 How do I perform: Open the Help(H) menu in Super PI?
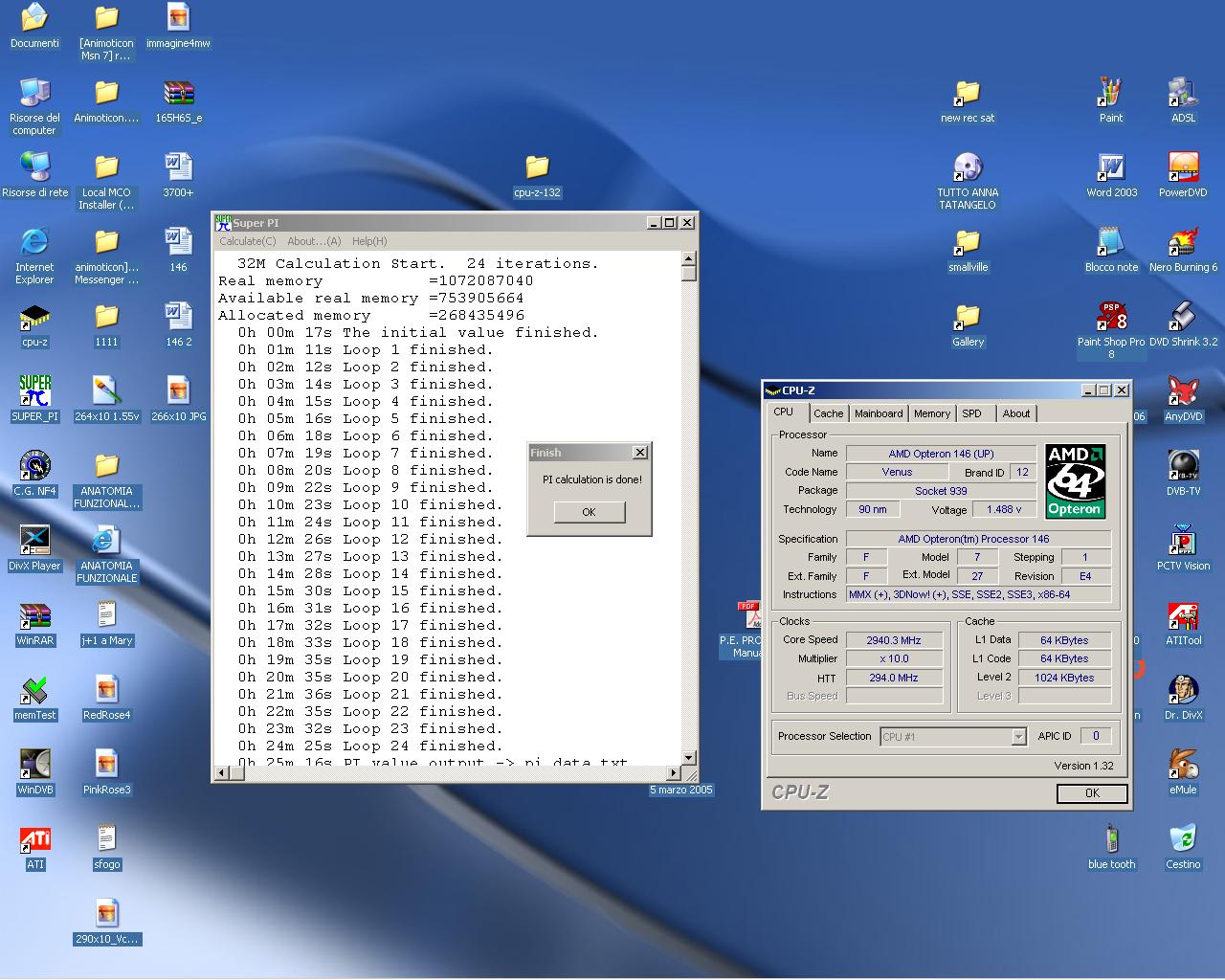tap(369, 241)
